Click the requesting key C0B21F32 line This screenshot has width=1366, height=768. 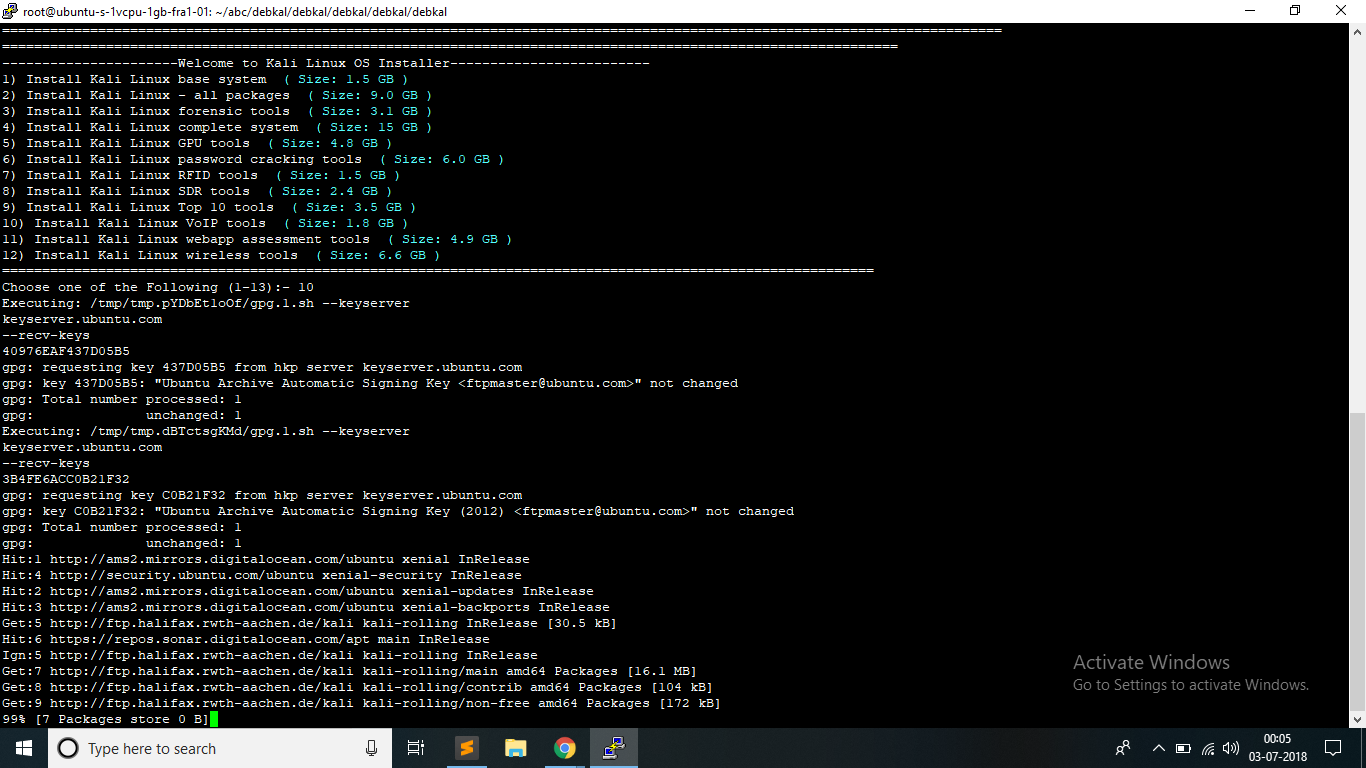[x=262, y=495]
